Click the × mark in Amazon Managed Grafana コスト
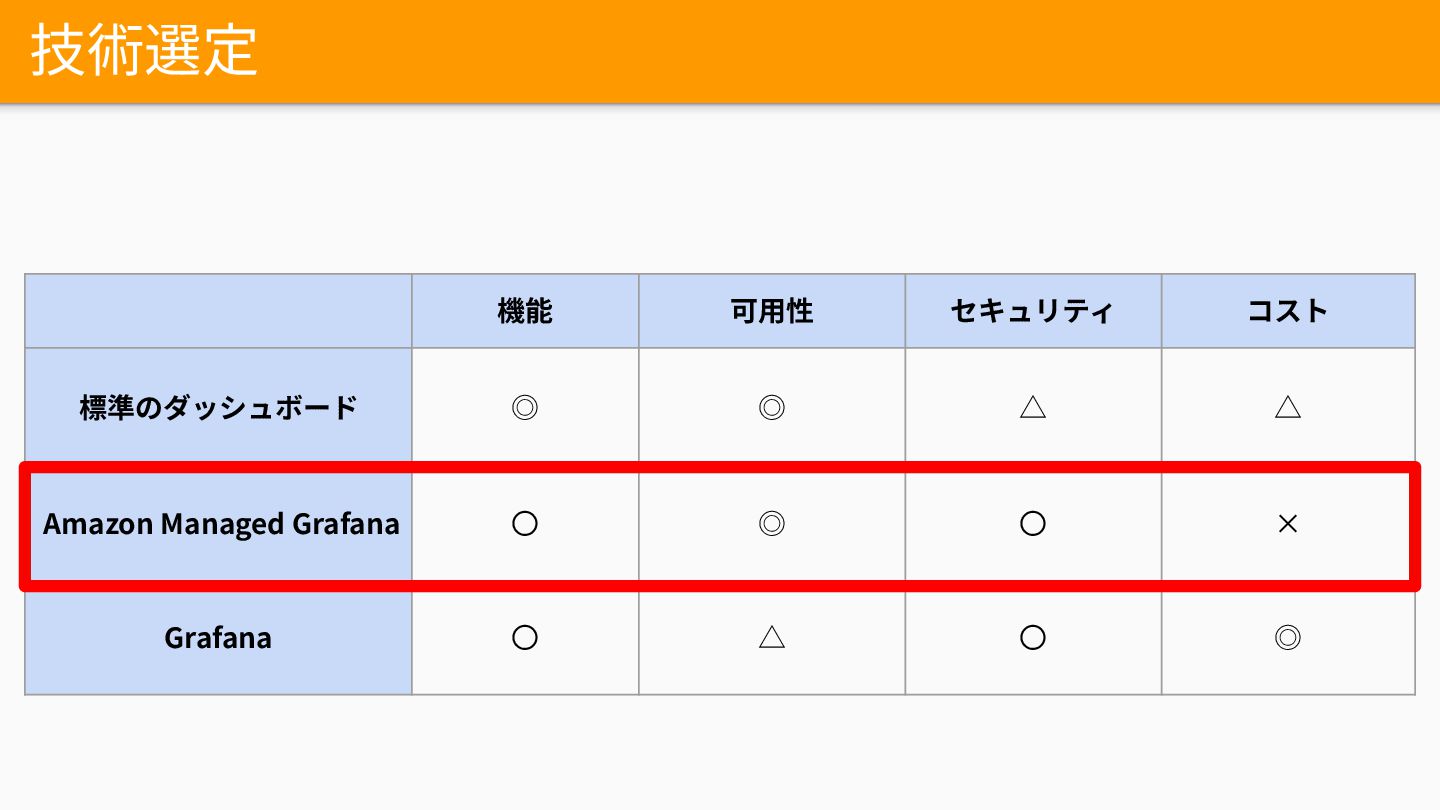Viewport: 1440px width, 810px height. pyautogui.click(x=1288, y=523)
